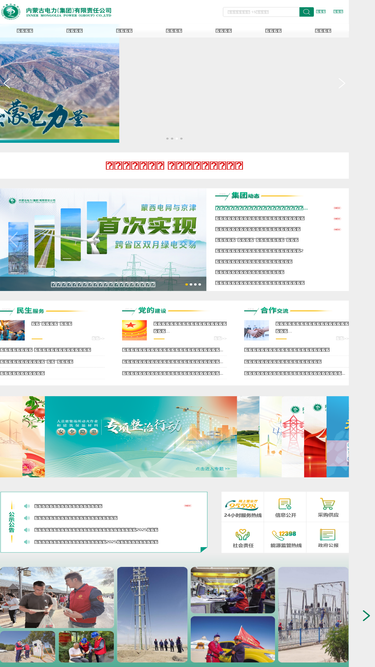The height and width of the screenshot is (667, 375).
Task: Show the previous hero banner slide
Action: coord(7,83)
